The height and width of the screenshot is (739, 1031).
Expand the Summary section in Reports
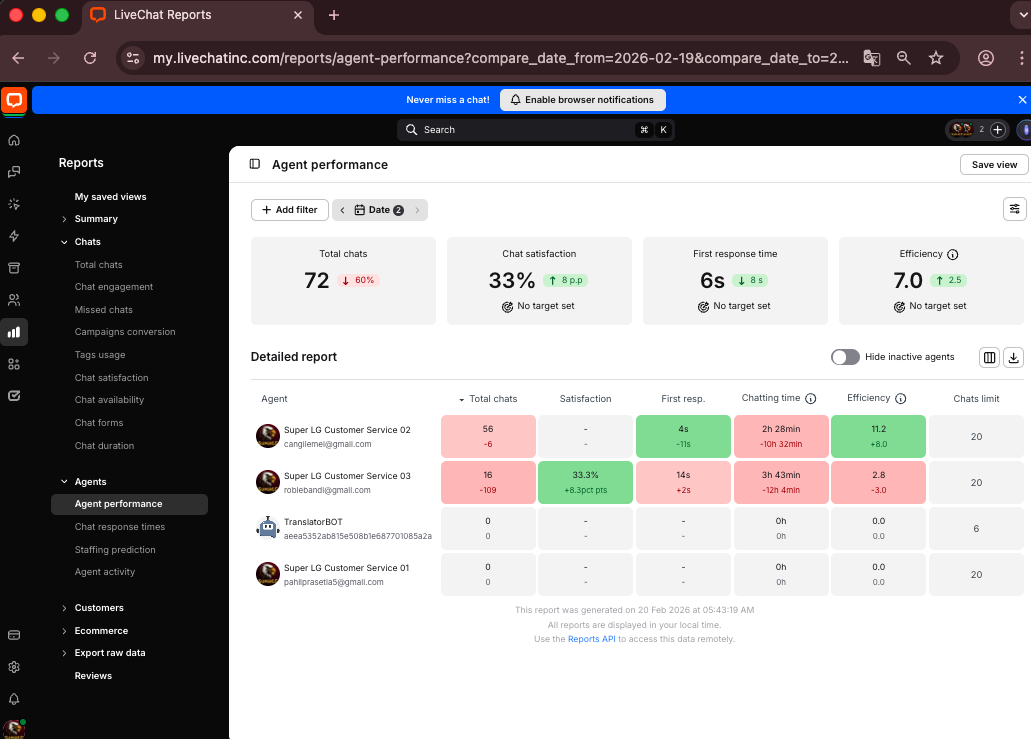tap(96, 219)
